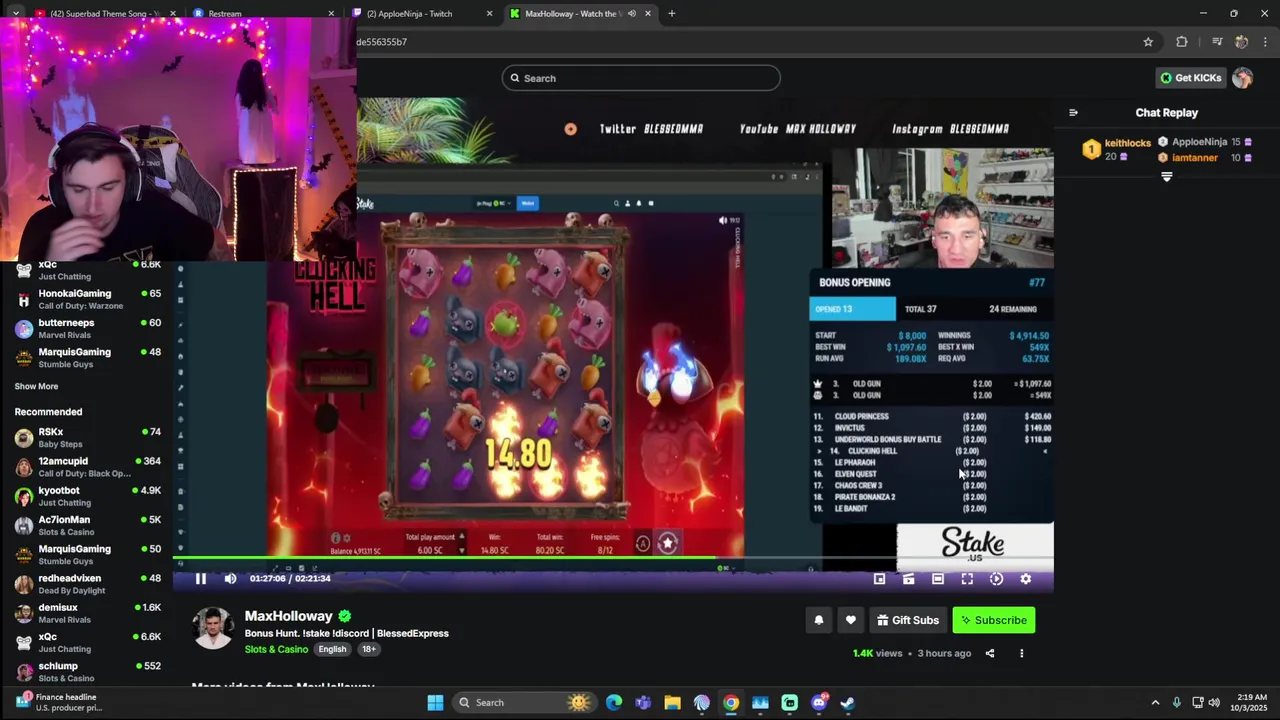Select iamtanner in the gift leaderboard
The image size is (1280, 720).
coord(1193,158)
